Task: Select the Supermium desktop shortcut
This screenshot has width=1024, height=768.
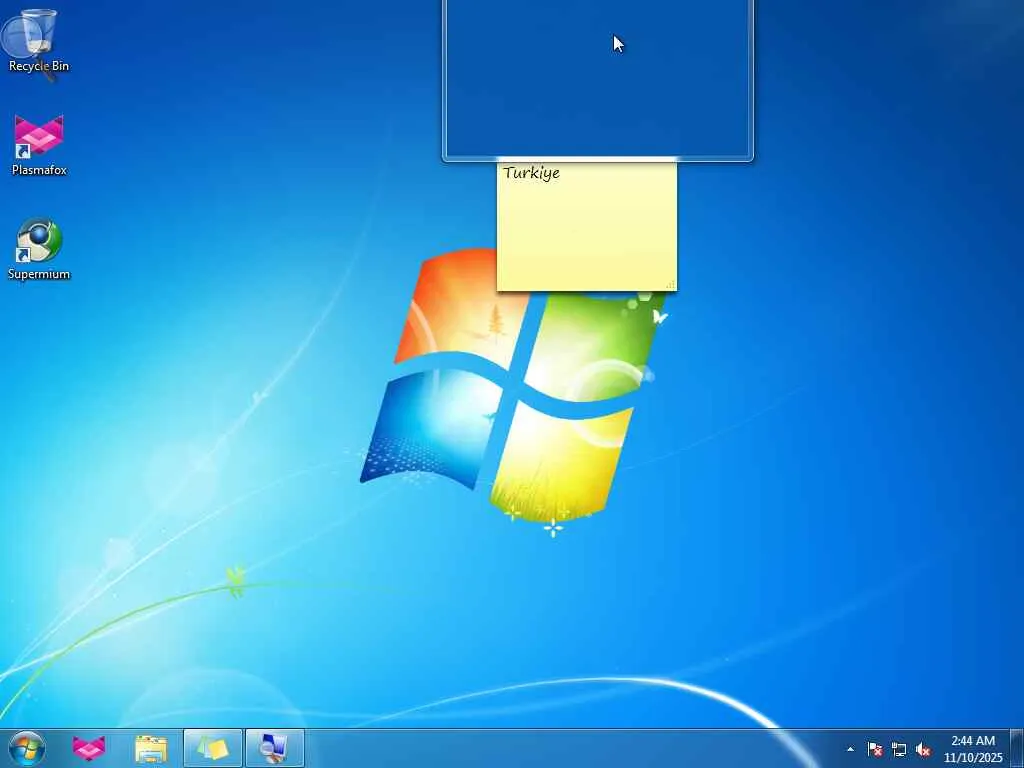Action: pyautogui.click(x=39, y=249)
